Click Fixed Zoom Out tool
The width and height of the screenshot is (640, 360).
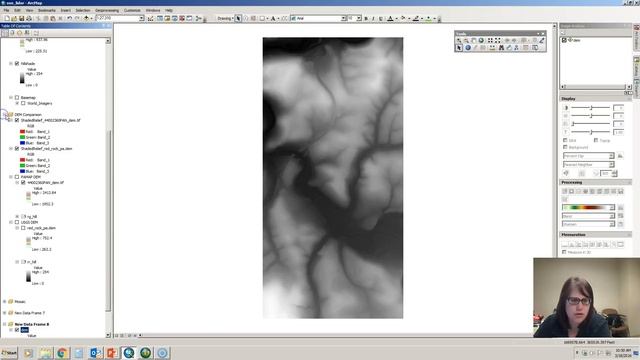coord(498,40)
